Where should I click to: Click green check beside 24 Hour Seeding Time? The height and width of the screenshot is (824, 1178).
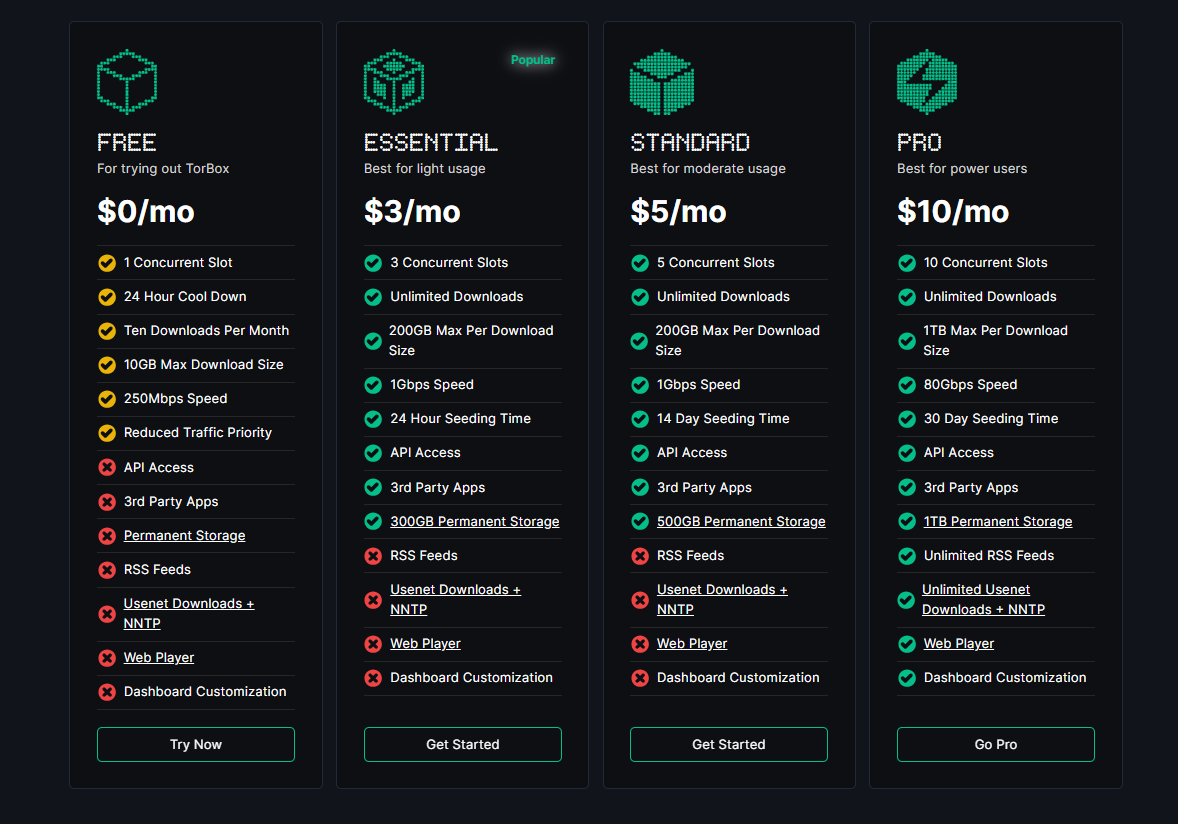pyautogui.click(x=373, y=419)
